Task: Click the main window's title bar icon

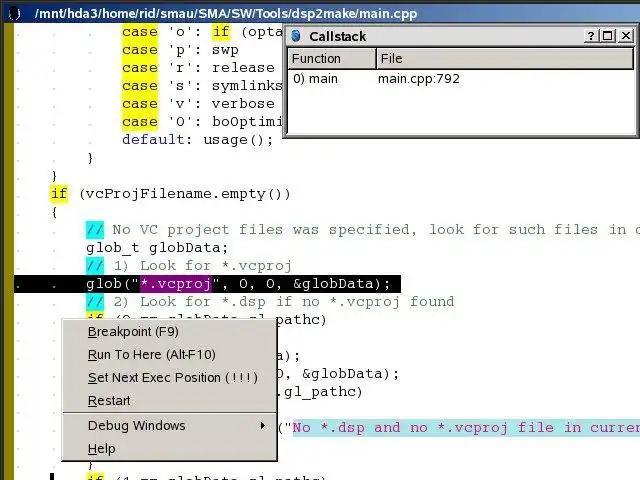Action: tap(14, 13)
